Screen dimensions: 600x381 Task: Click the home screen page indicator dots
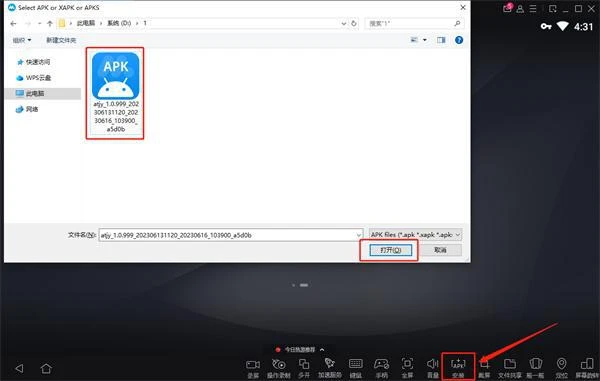click(300, 285)
